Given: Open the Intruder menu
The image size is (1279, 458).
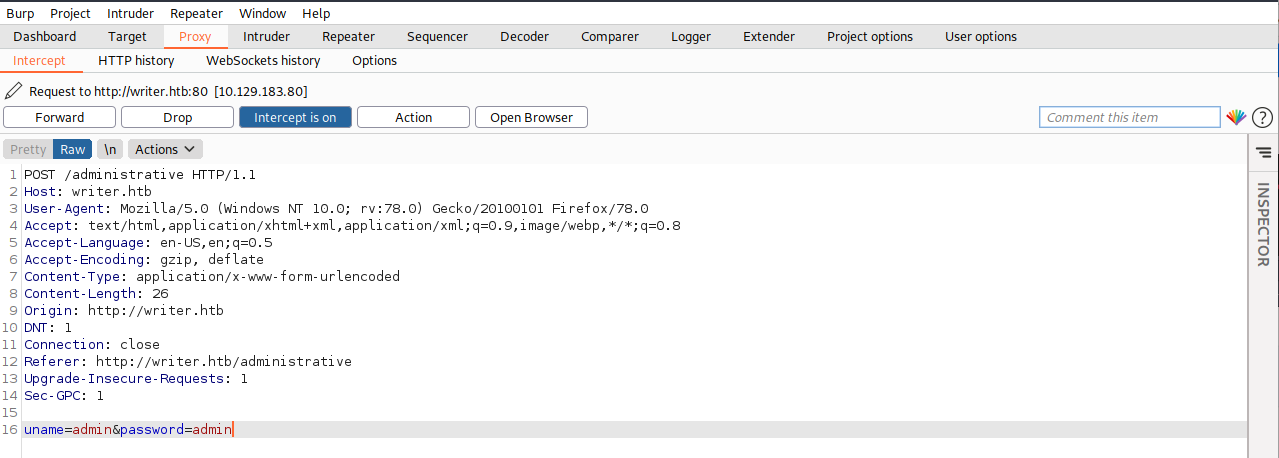Looking at the screenshot, I should [130, 13].
